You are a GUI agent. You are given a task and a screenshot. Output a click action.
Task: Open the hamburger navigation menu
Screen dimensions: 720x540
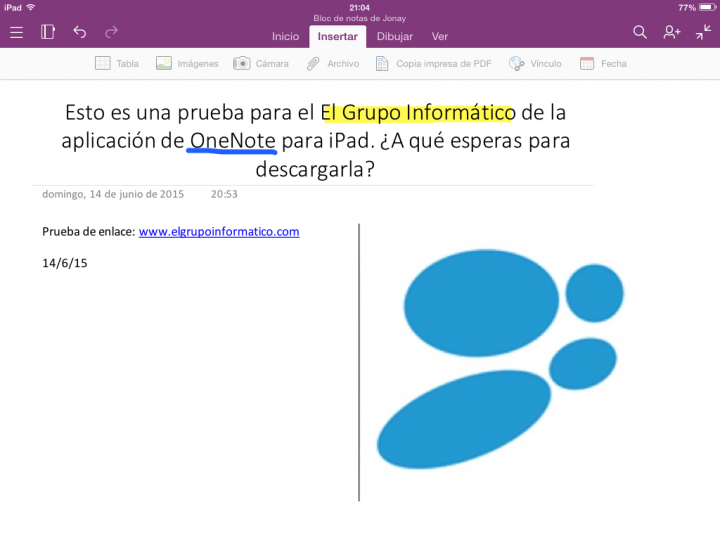coord(17,32)
